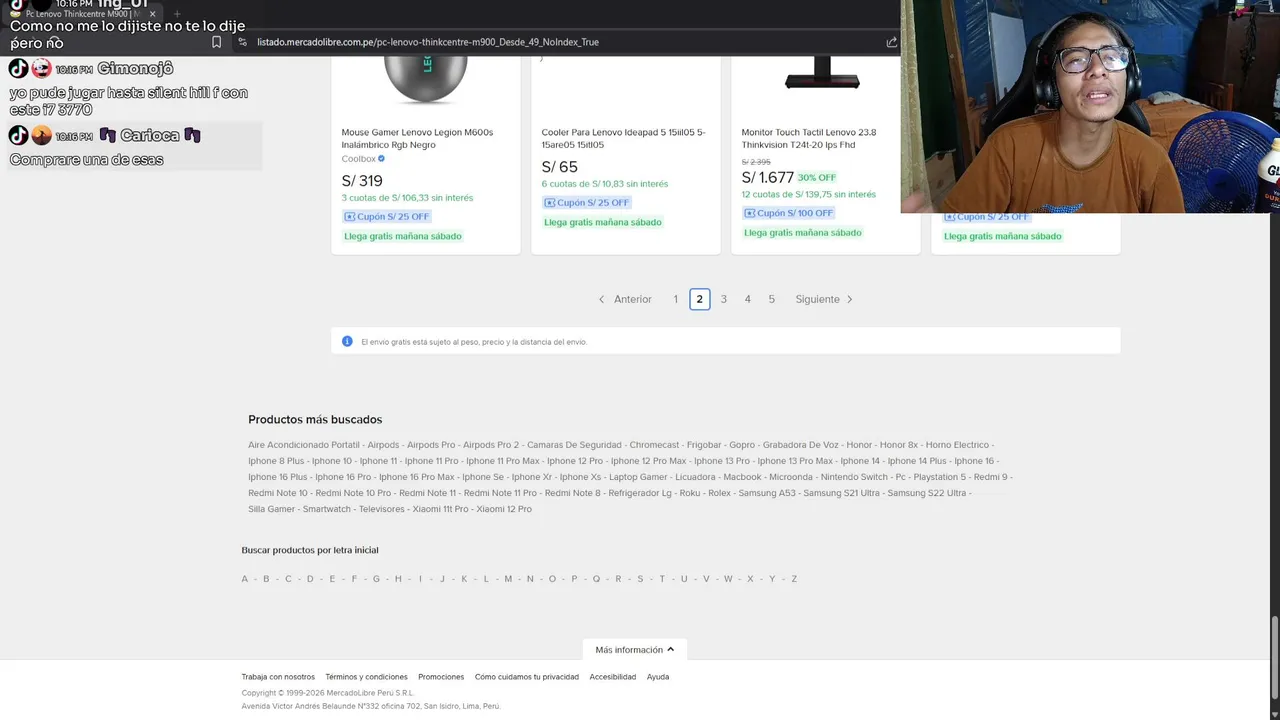Open Cómo cuidamos tu privacidad link
This screenshot has height=720, width=1280.
[527, 677]
